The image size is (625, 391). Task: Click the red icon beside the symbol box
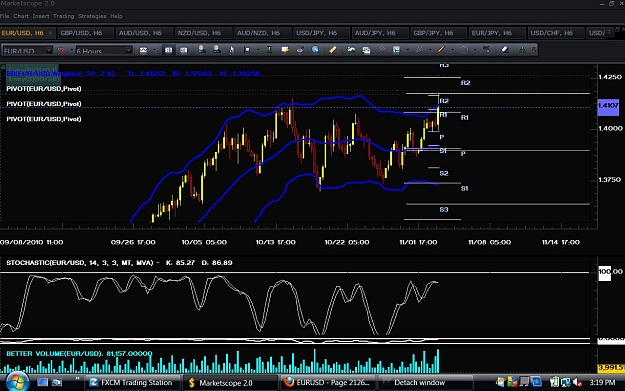point(61,50)
